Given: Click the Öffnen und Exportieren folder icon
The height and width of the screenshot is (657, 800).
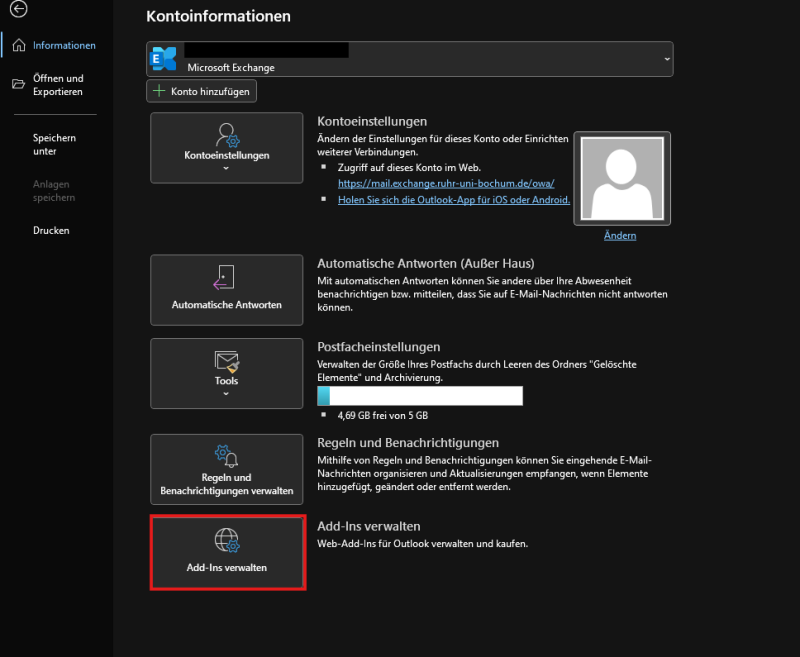Looking at the screenshot, I should [x=18, y=85].
